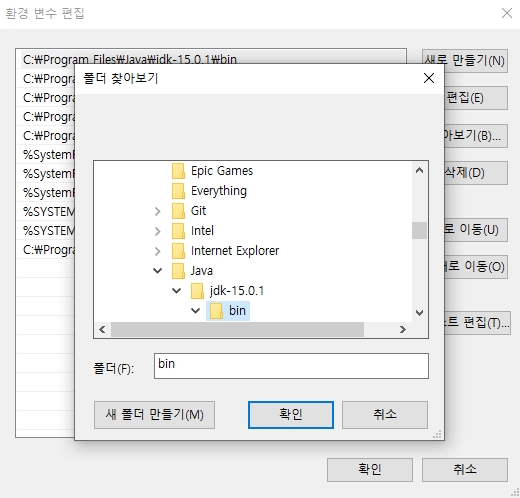The image size is (520, 498).
Task: Select the jdk-15.0.1\bin path entry
Action: click(x=213, y=59)
